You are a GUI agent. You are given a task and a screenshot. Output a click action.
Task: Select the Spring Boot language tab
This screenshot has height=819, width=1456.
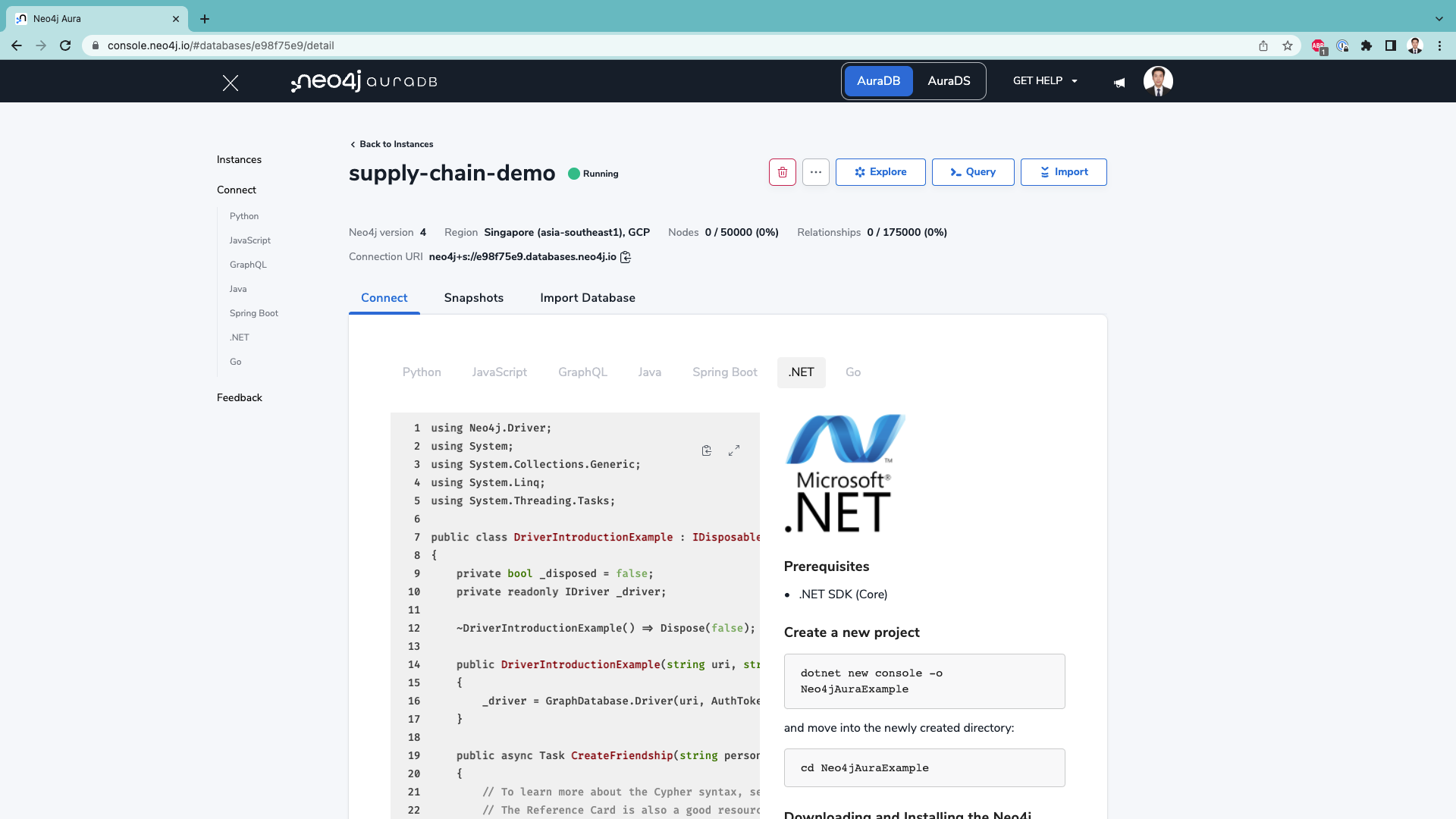pos(725,372)
